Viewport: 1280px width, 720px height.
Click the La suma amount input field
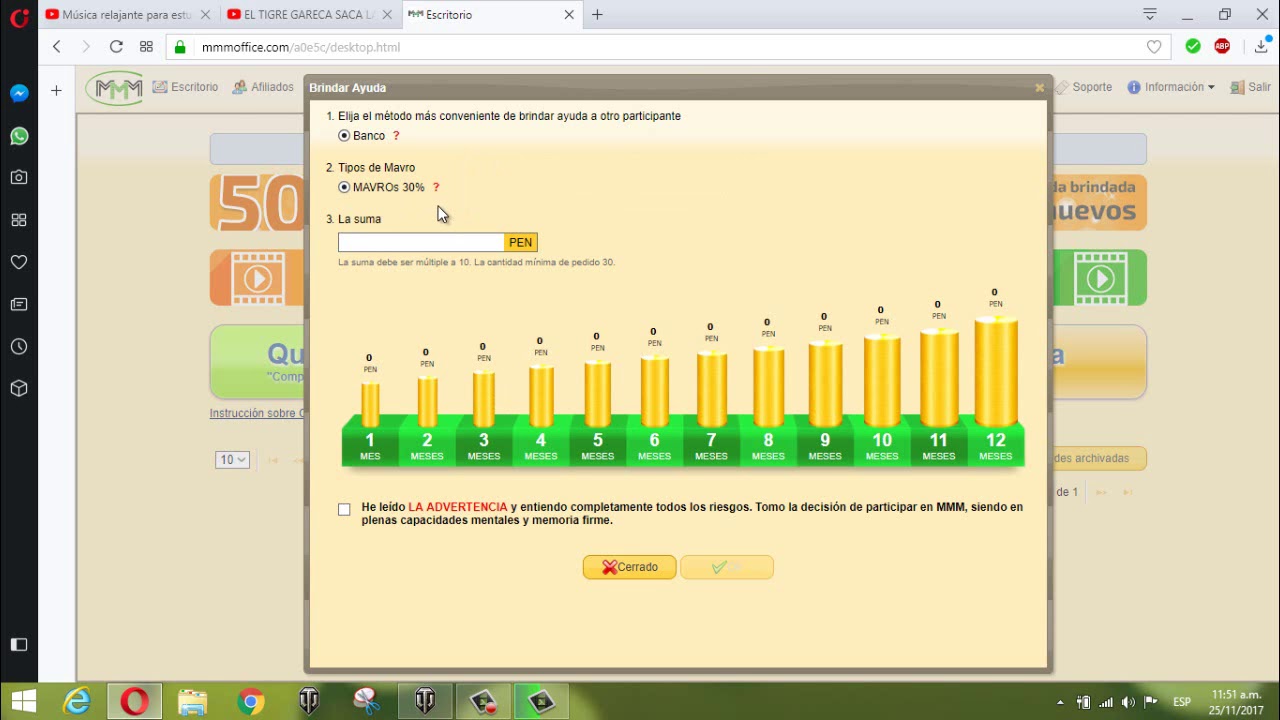(x=421, y=242)
